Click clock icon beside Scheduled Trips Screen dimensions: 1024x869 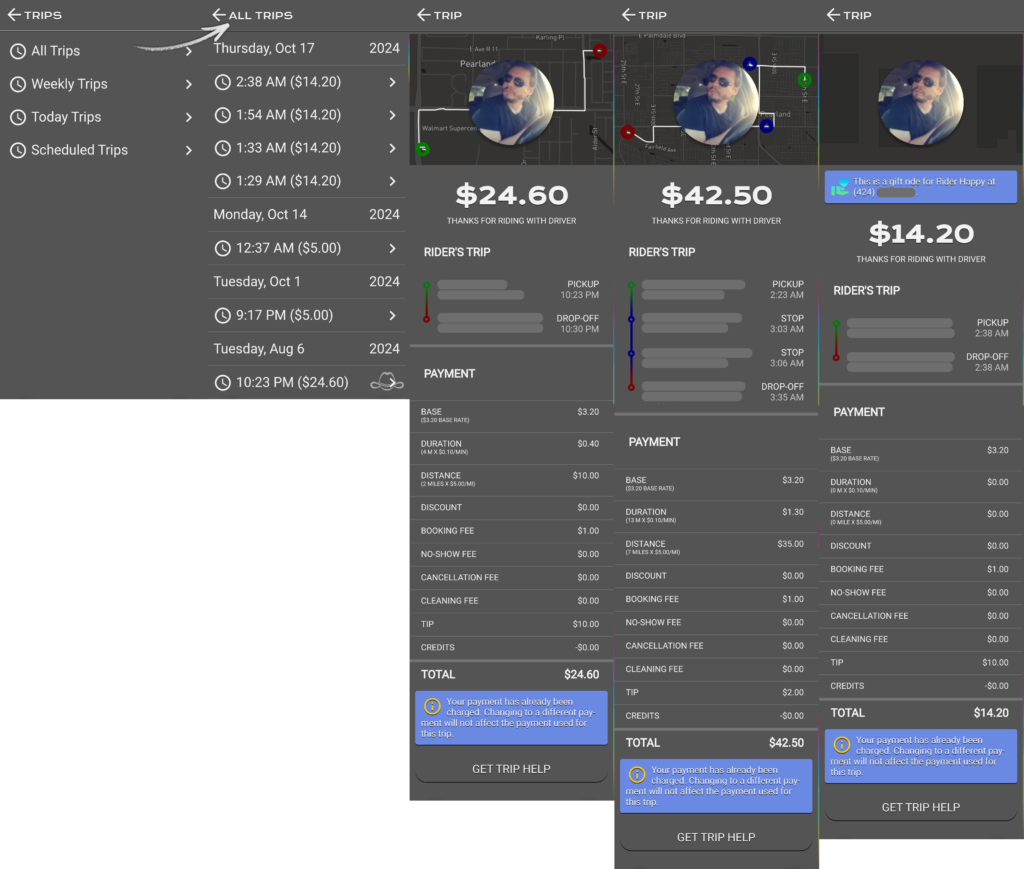[x=18, y=150]
